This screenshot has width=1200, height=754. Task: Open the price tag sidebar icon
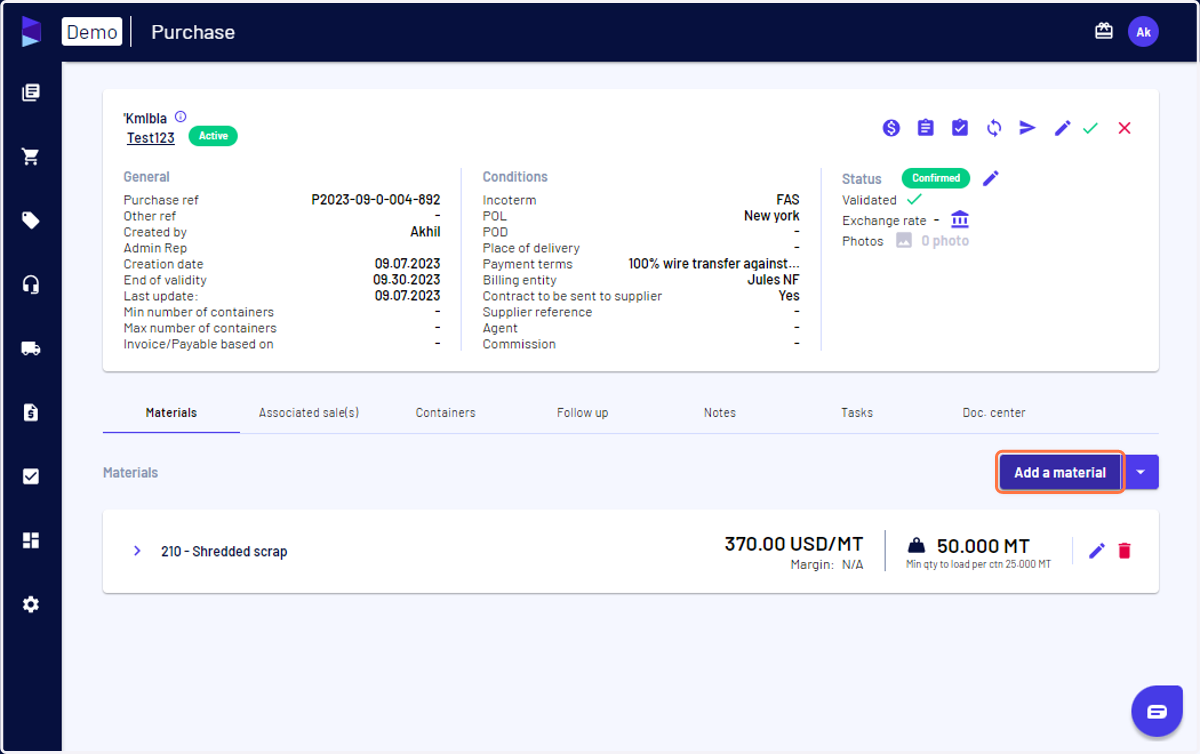[31, 221]
